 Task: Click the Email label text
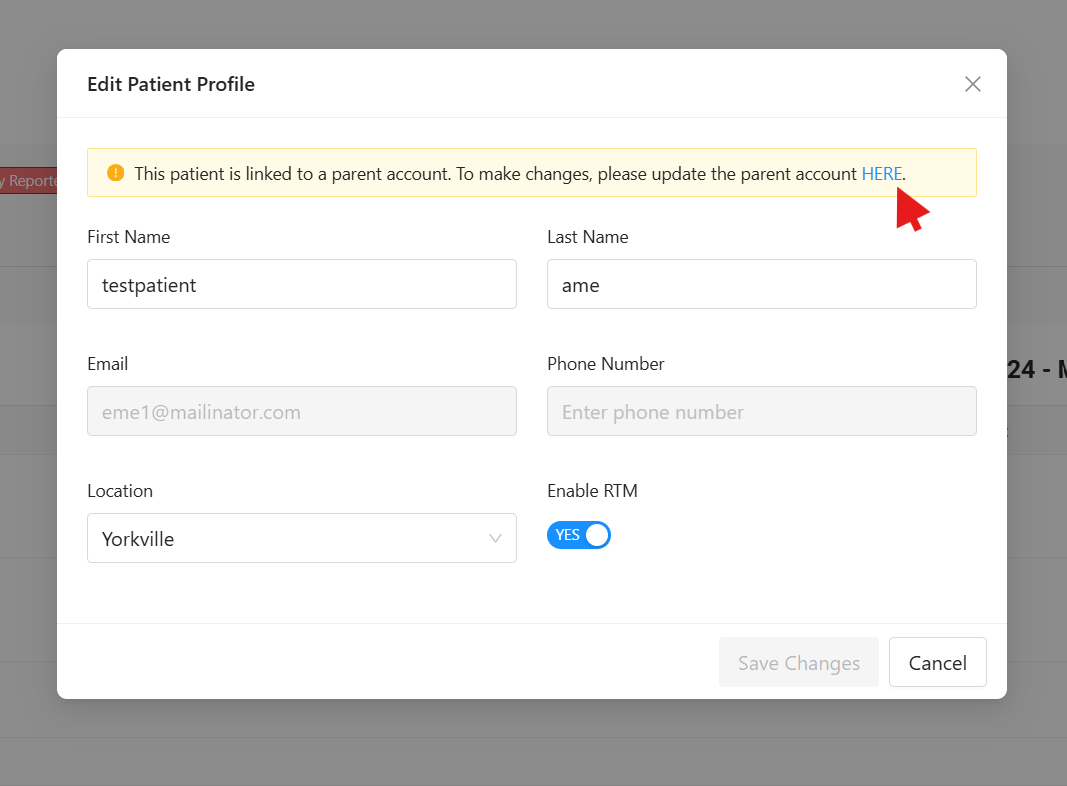coord(107,364)
